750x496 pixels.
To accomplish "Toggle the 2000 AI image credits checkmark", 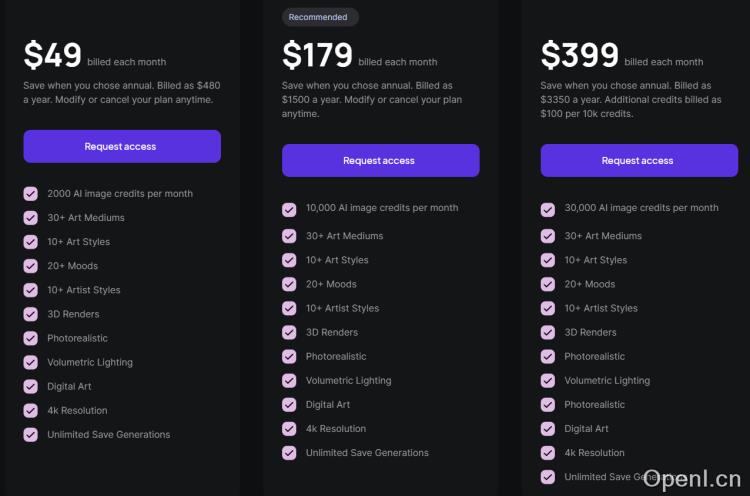I will pyautogui.click(x=31, y=194).
